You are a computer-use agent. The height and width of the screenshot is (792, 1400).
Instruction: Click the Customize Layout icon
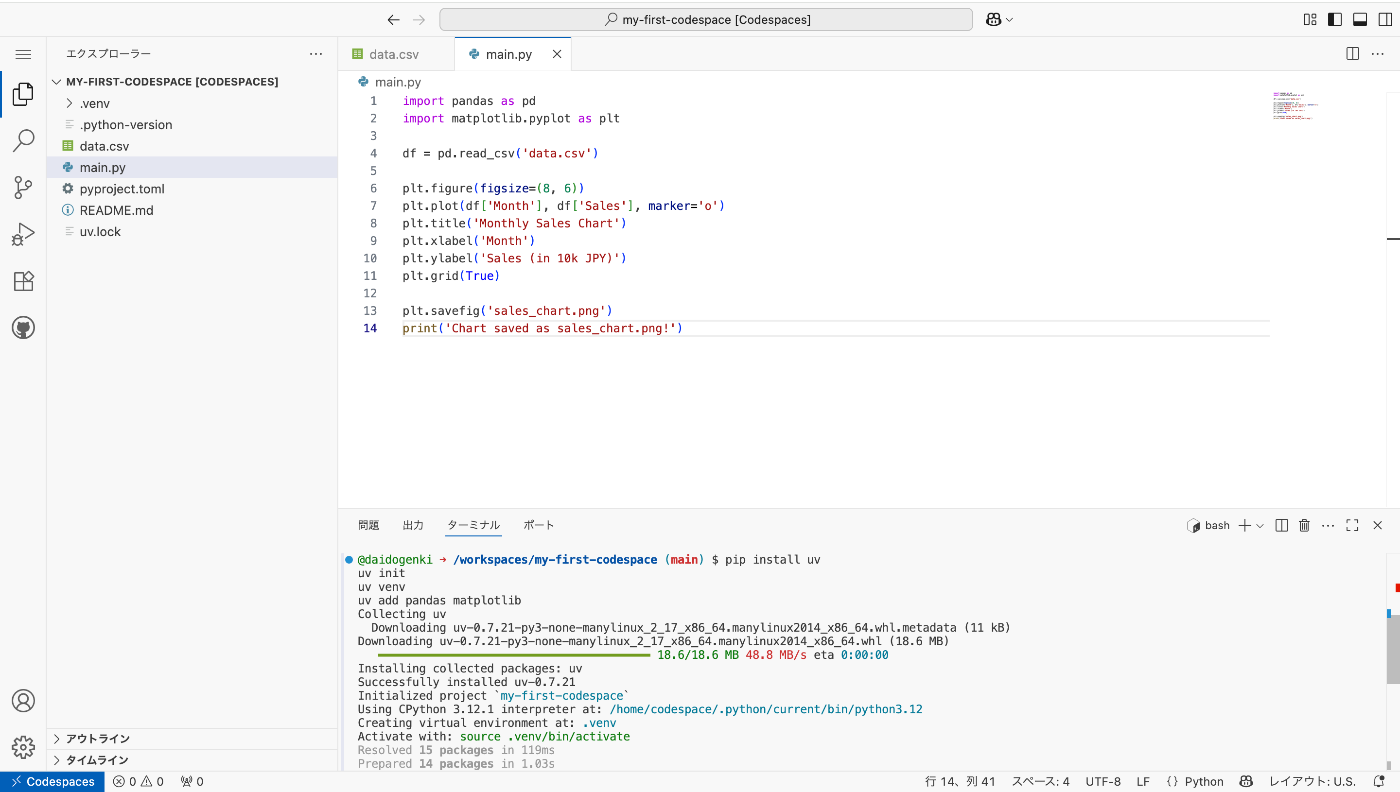click(1310, 19)
